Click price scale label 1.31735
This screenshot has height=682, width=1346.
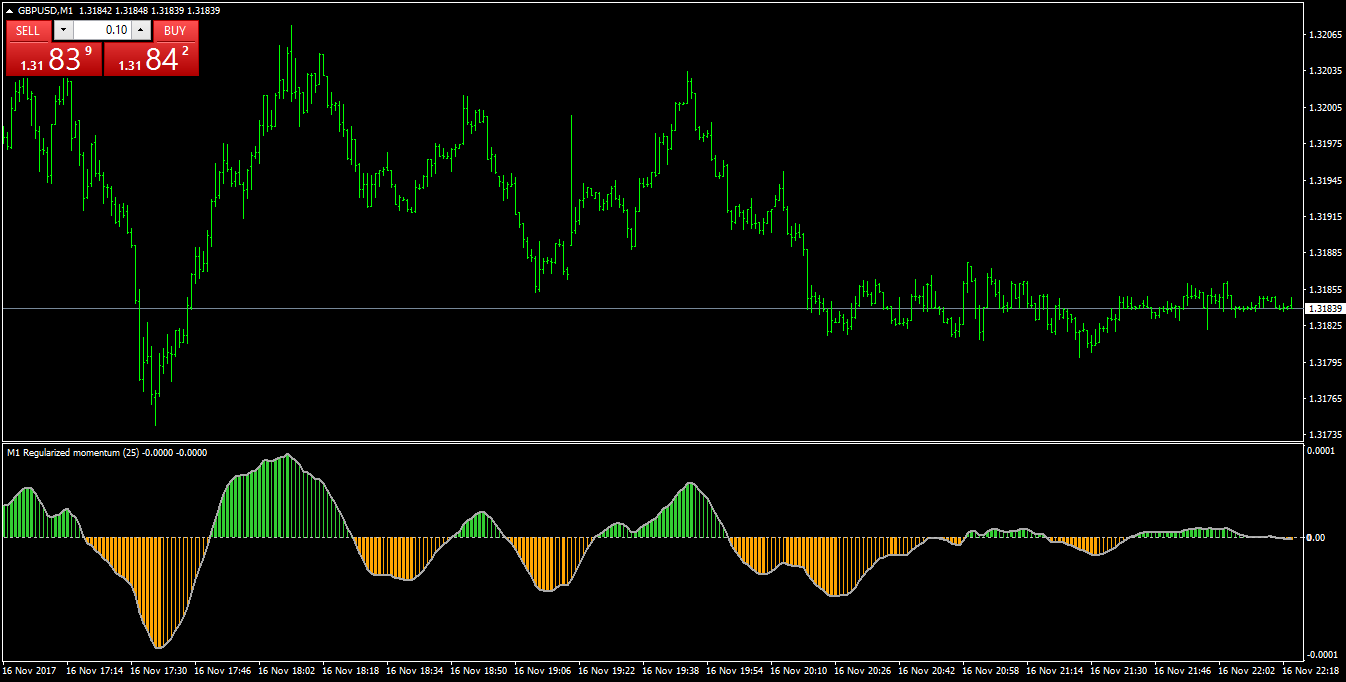pyautogui.click(x=1324, y=435)
